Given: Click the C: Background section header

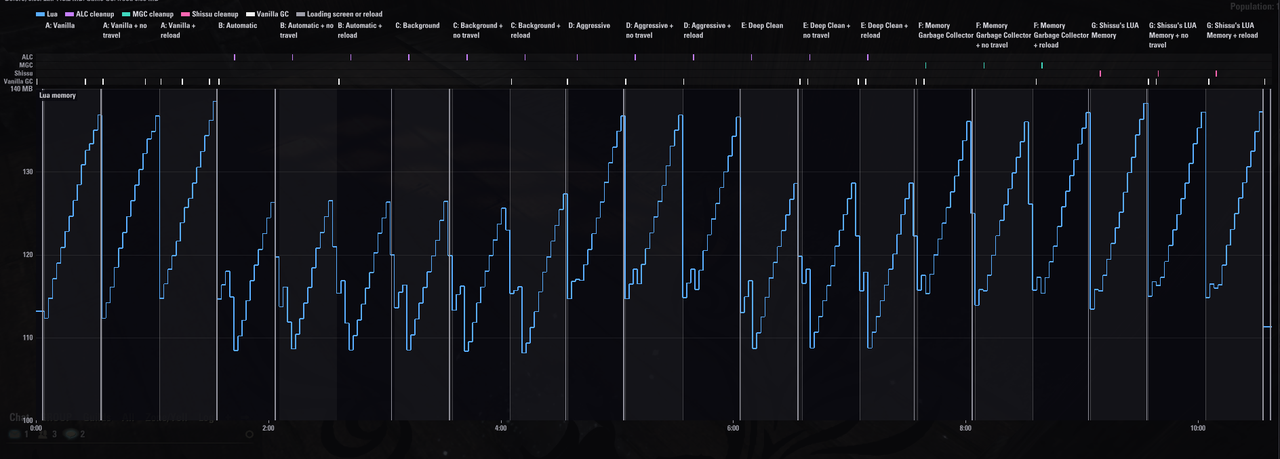Looking at the screenshot, I should pyautogui.click(x=417, y=25).
